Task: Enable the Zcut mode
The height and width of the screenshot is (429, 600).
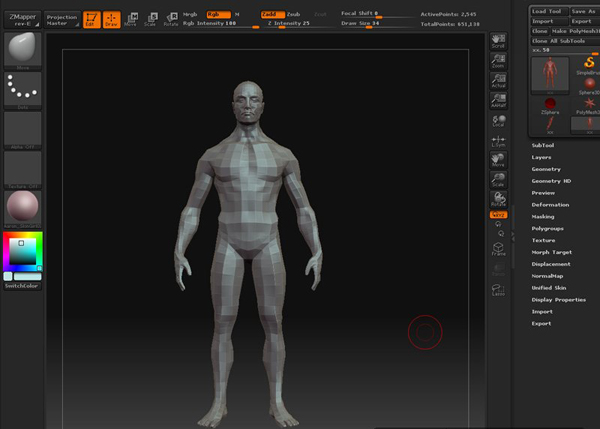Action: 320,14
